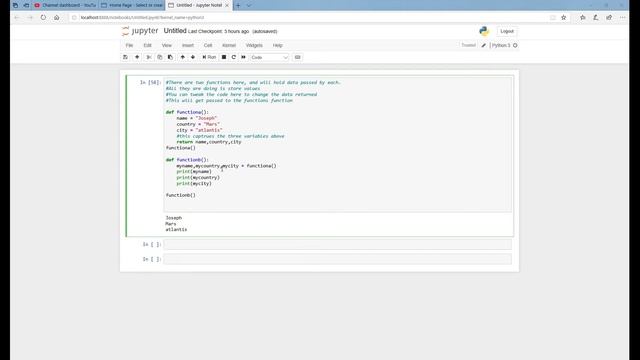Click the localhost address bar

point(308,18)
